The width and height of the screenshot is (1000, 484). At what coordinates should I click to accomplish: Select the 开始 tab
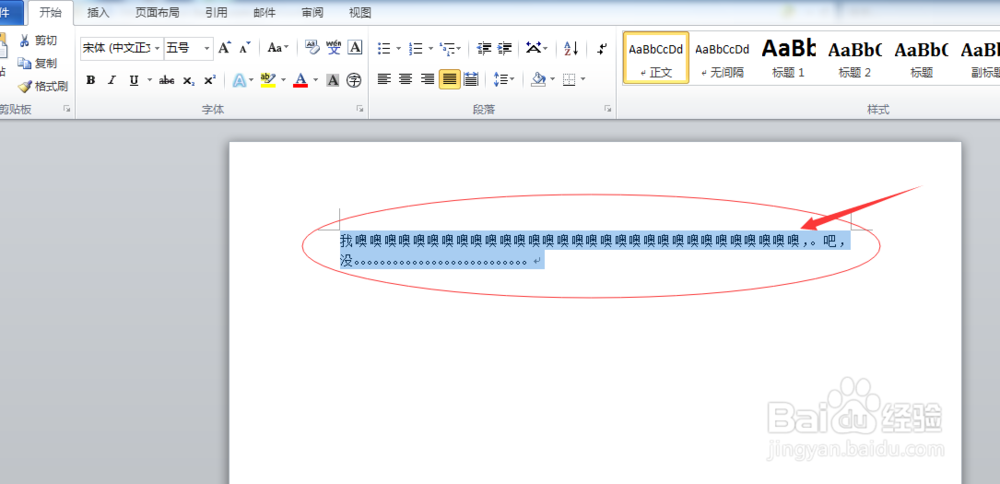click(x=50, y=13)
